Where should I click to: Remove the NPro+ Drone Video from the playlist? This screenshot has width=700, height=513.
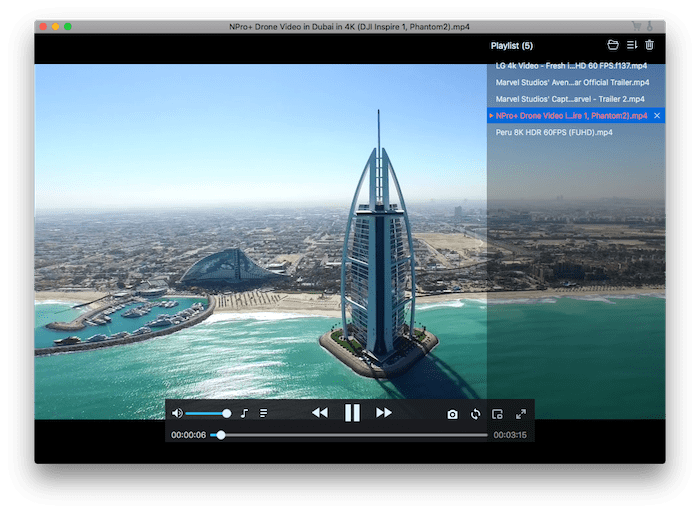(656, 116)
